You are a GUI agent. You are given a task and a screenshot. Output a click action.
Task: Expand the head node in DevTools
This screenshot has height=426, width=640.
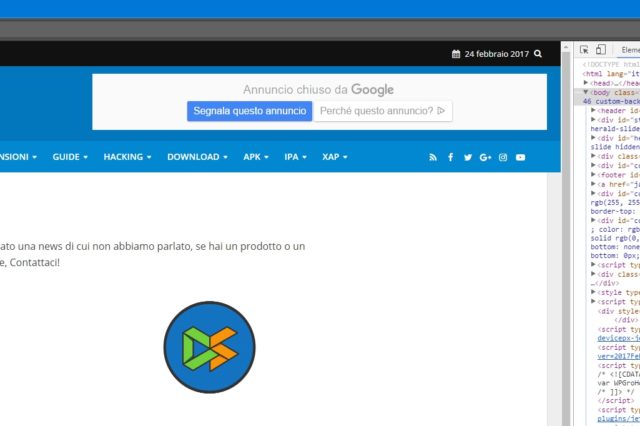click(x=586, y=83)
